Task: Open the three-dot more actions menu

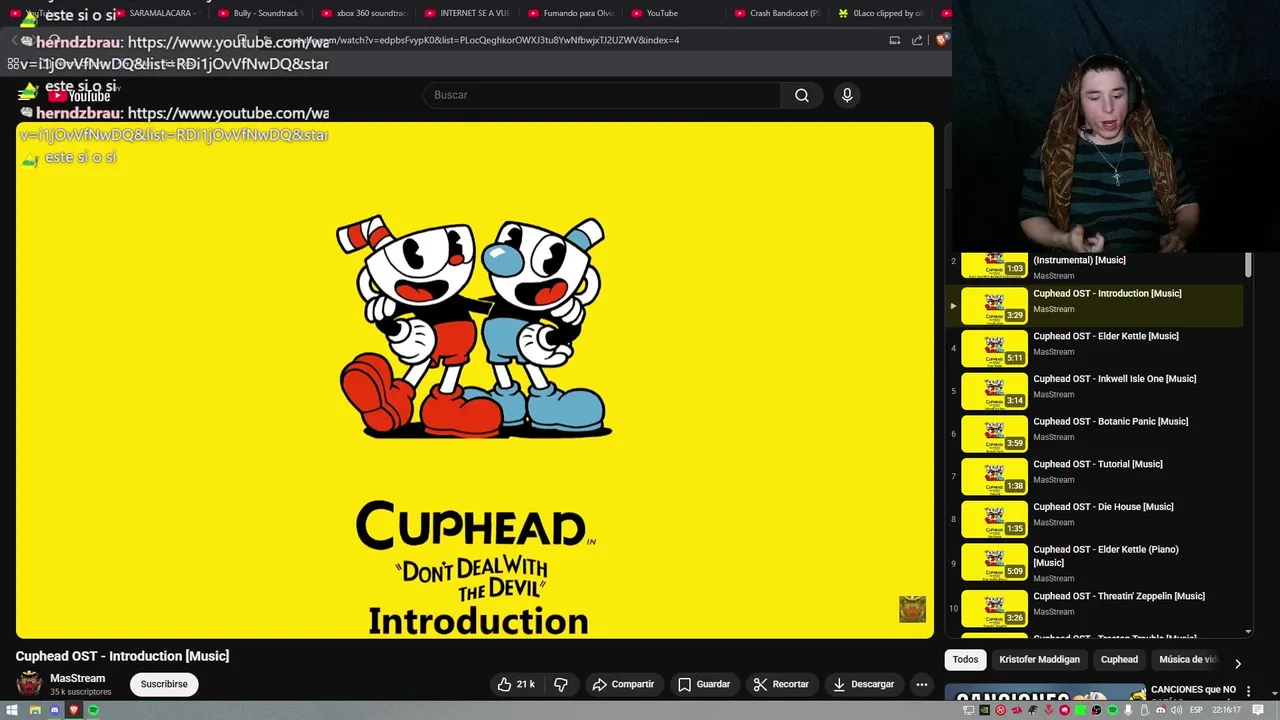Action: point(922,684)
